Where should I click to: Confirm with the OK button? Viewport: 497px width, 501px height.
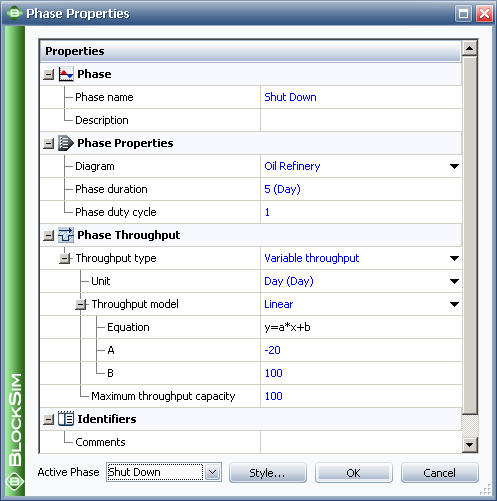coord(354,473)
